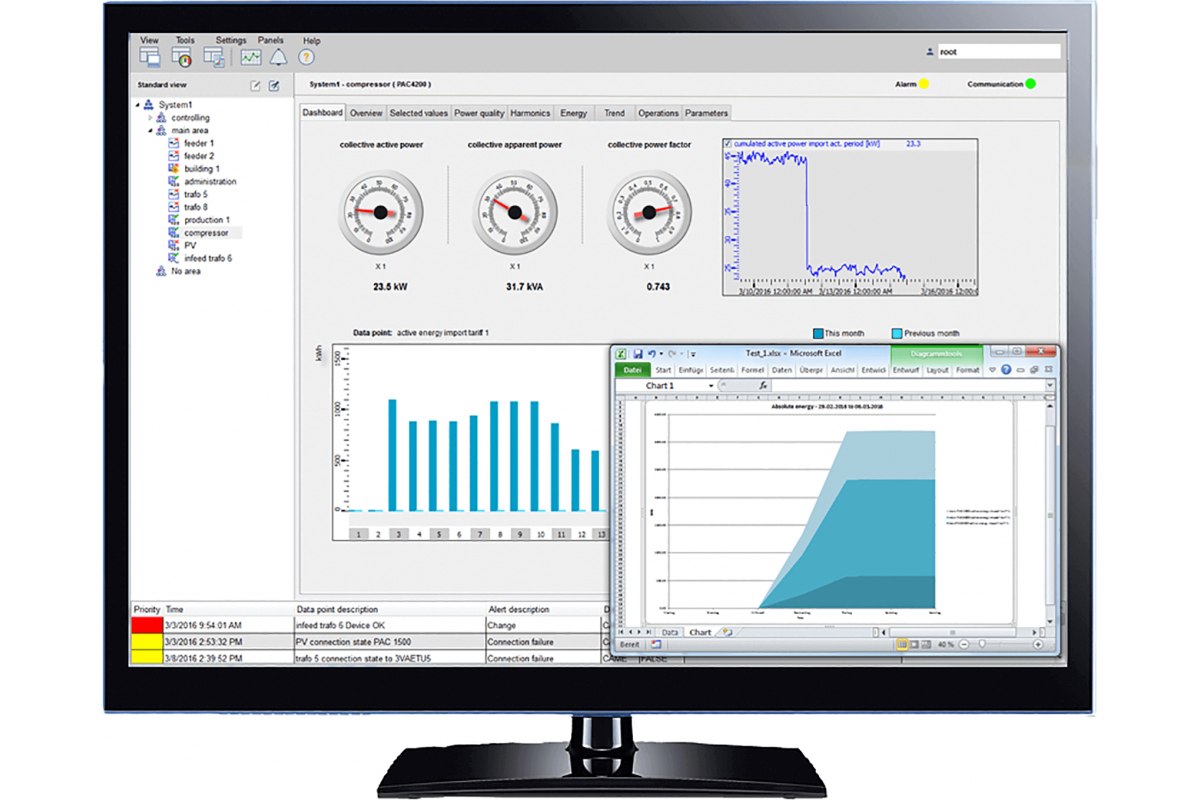The image size is (1200, 800).
Task: Select the Excel normal view button in status bar
Action: click(902, 645)
